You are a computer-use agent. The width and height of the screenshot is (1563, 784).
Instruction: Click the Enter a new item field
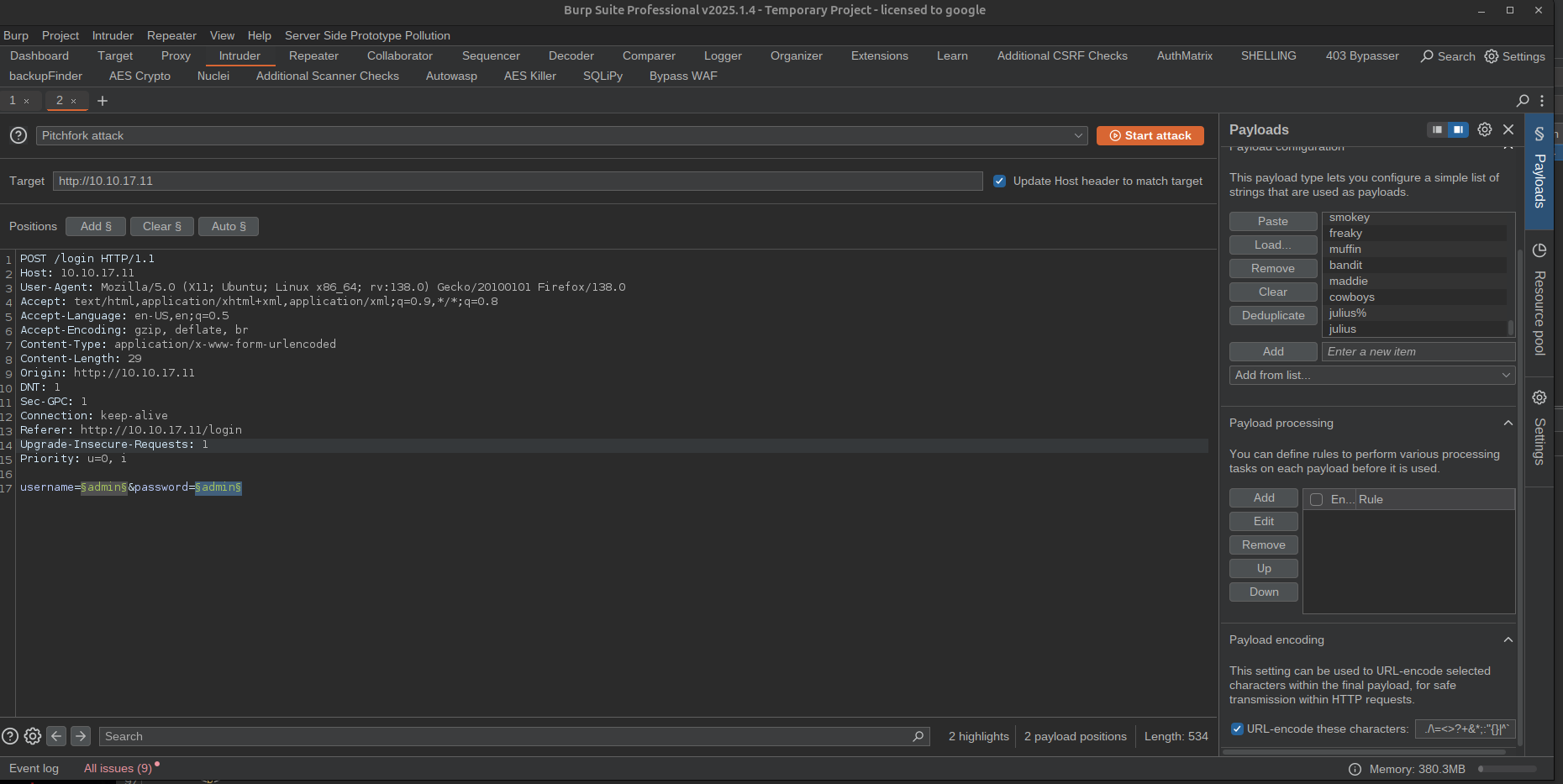[1418, 351]
